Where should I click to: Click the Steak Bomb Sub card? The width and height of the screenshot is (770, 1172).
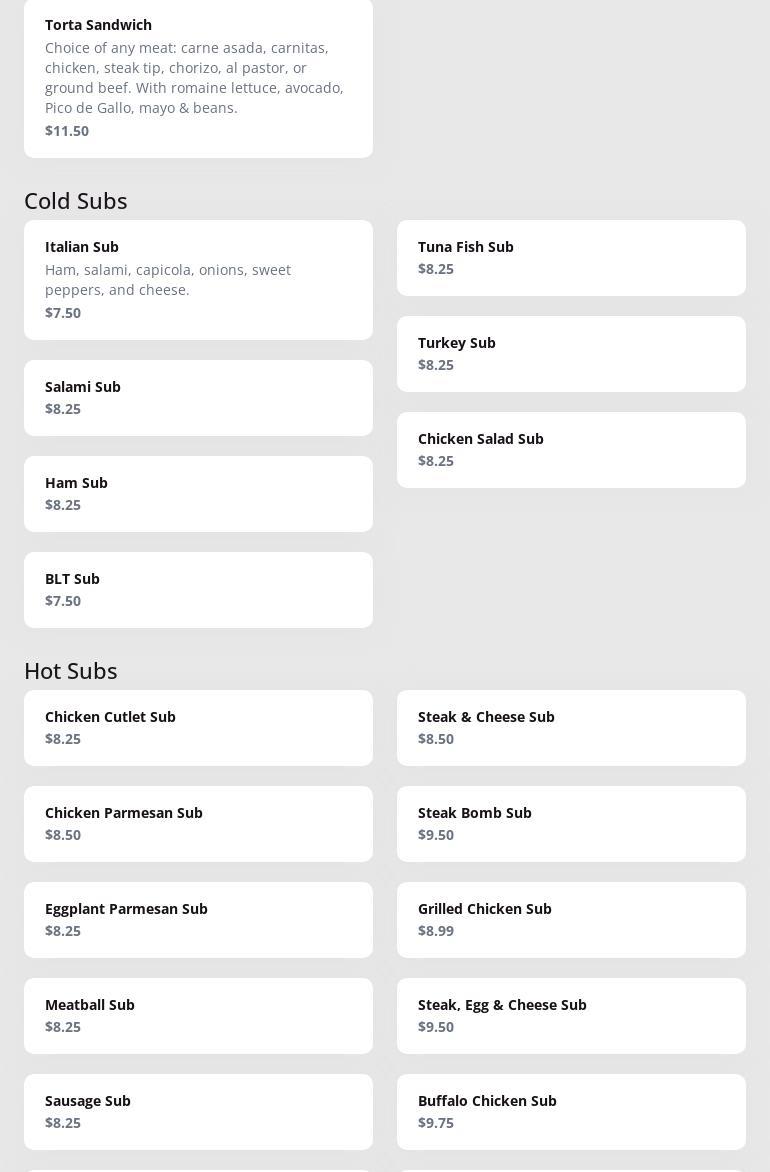pyautogui.click(x=571, y=823)
